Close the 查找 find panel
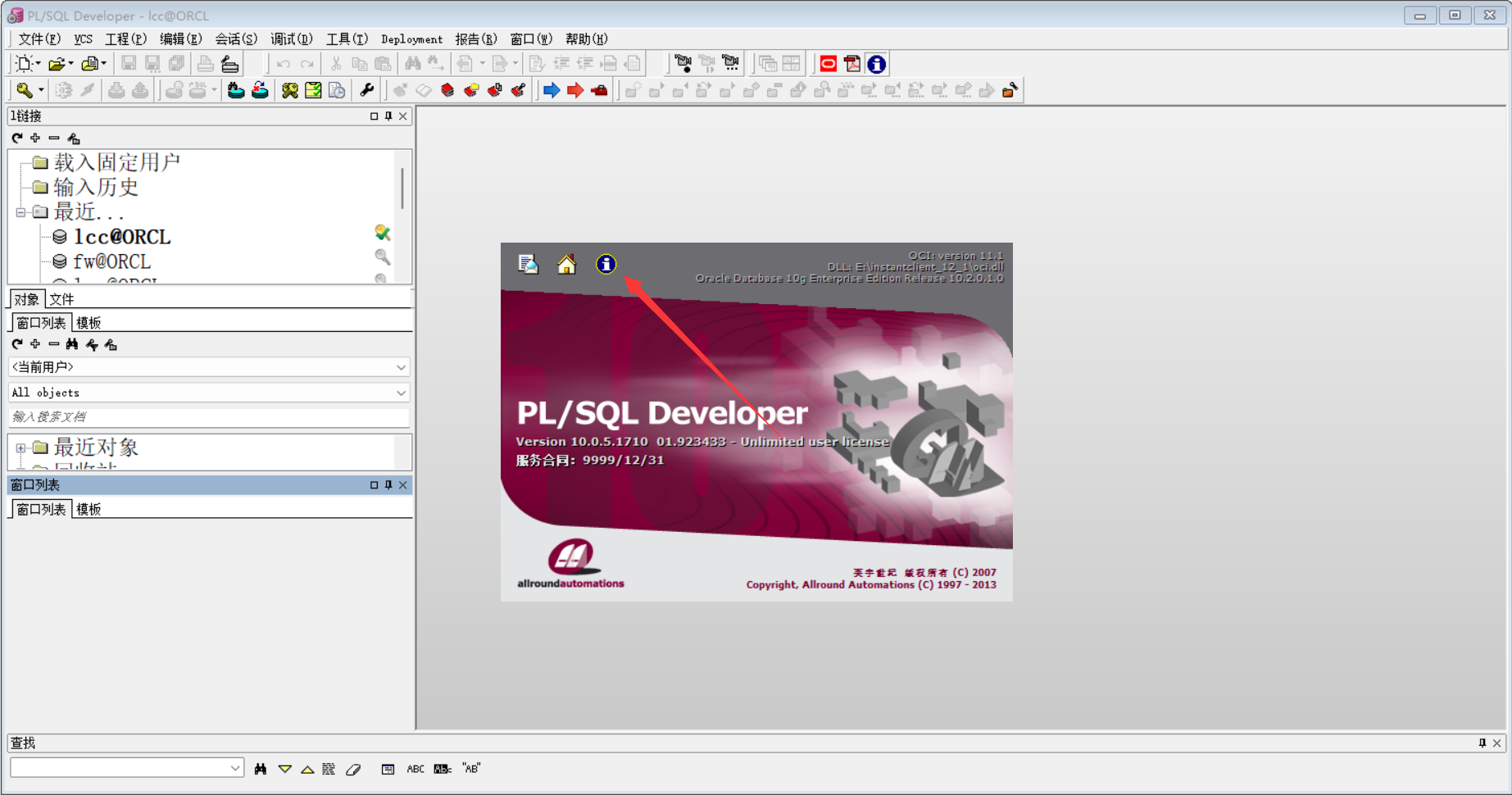Image resolution: width=1512 pixels, height=795 pixels. point(1497,743)
